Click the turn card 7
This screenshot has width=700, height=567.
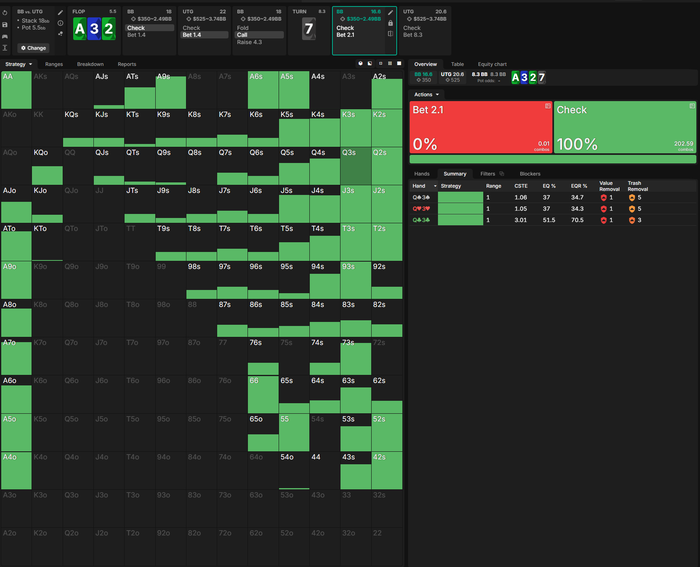(308, 29)
